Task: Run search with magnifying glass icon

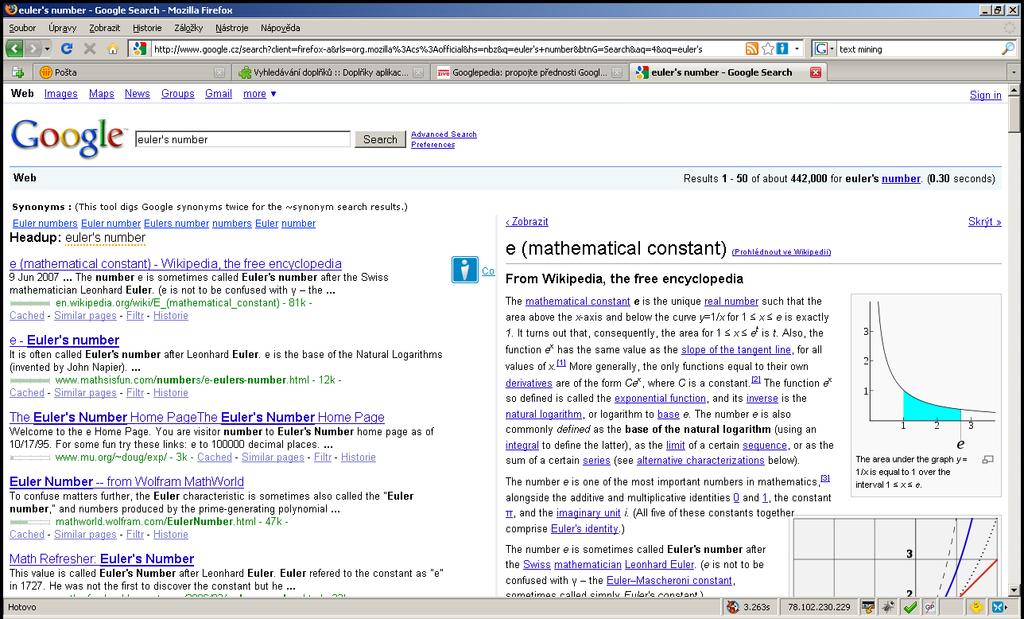Action: [1009, 49]
